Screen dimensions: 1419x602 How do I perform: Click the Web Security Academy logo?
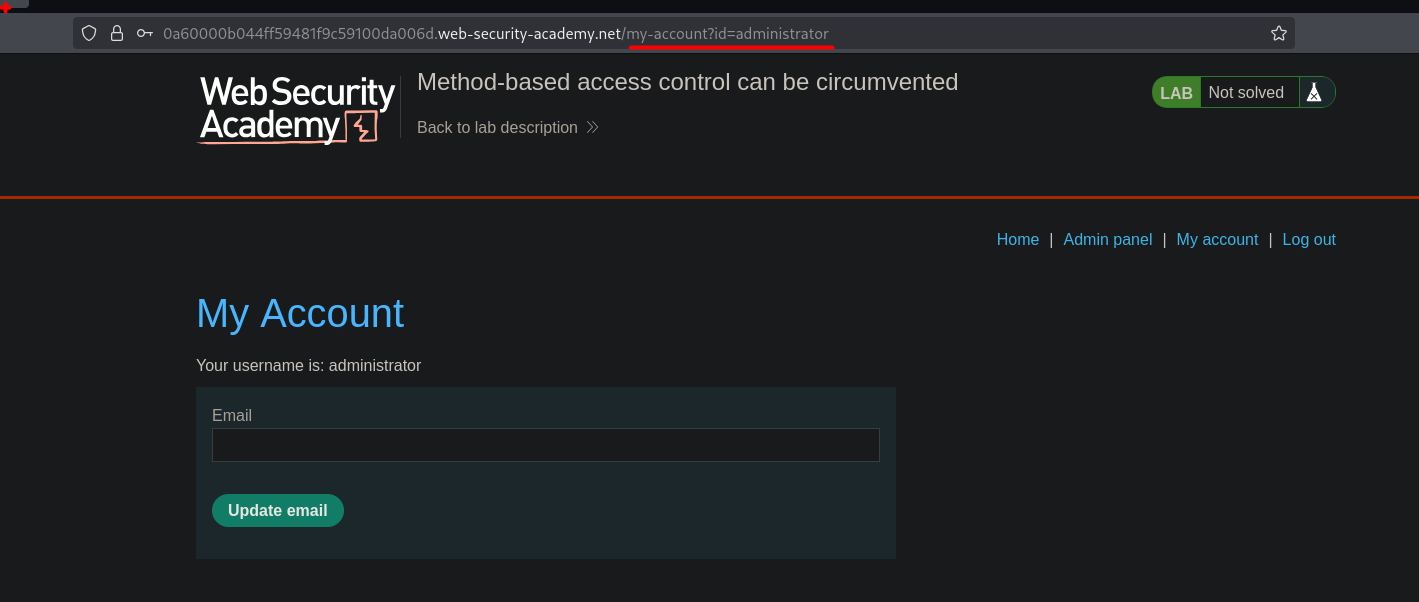(297, 110)
